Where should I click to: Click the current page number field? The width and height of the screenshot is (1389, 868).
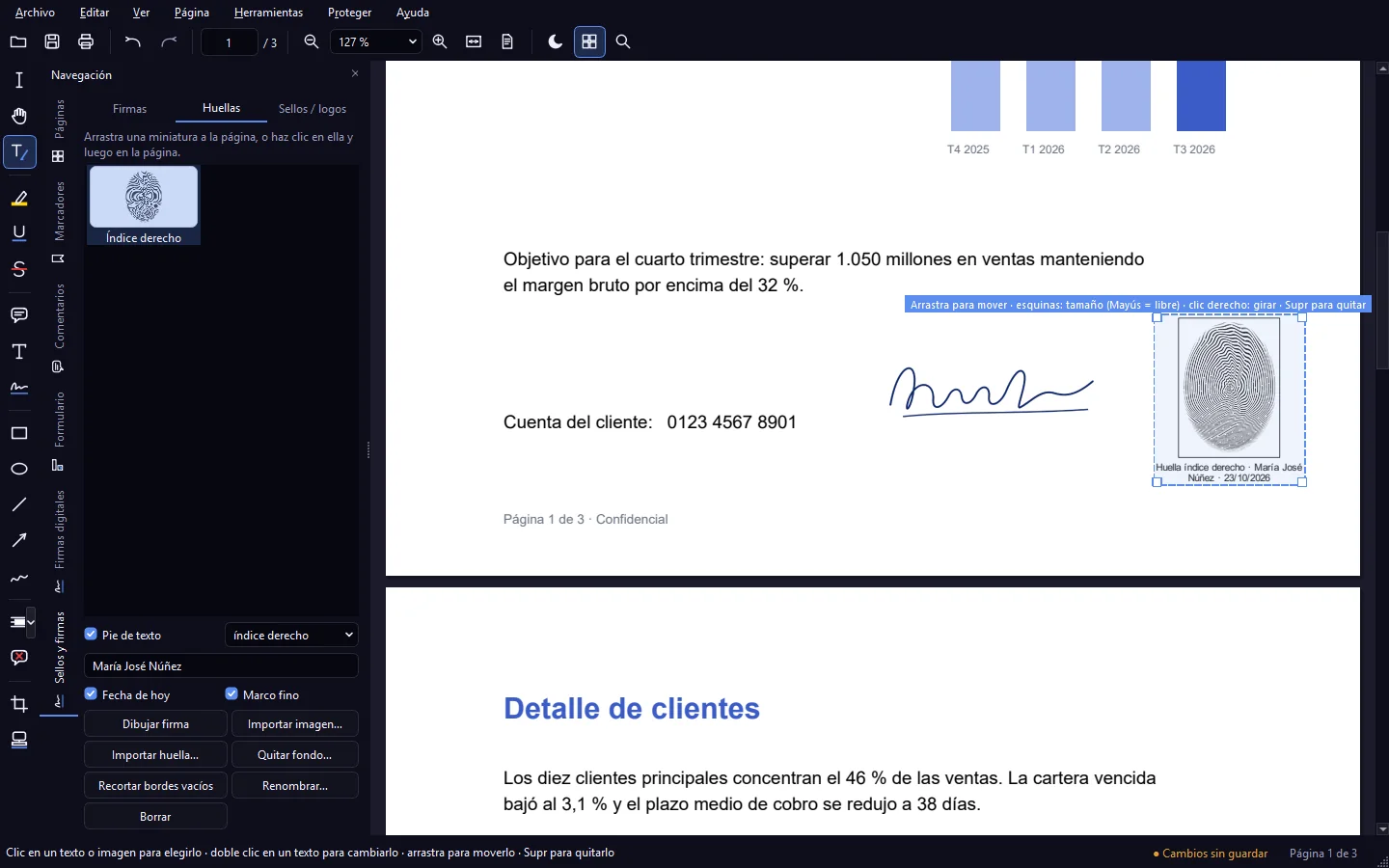point(230,42)
